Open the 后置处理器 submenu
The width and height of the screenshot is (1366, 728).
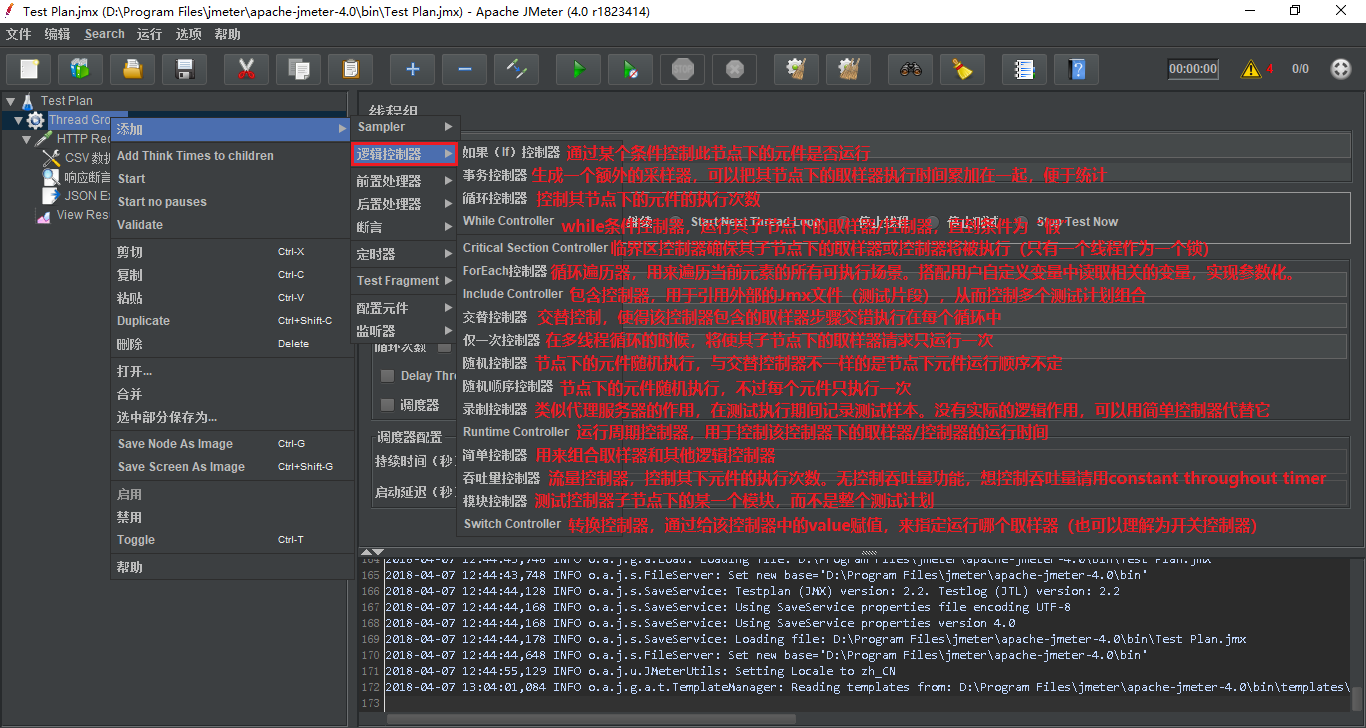coord(405,204)
